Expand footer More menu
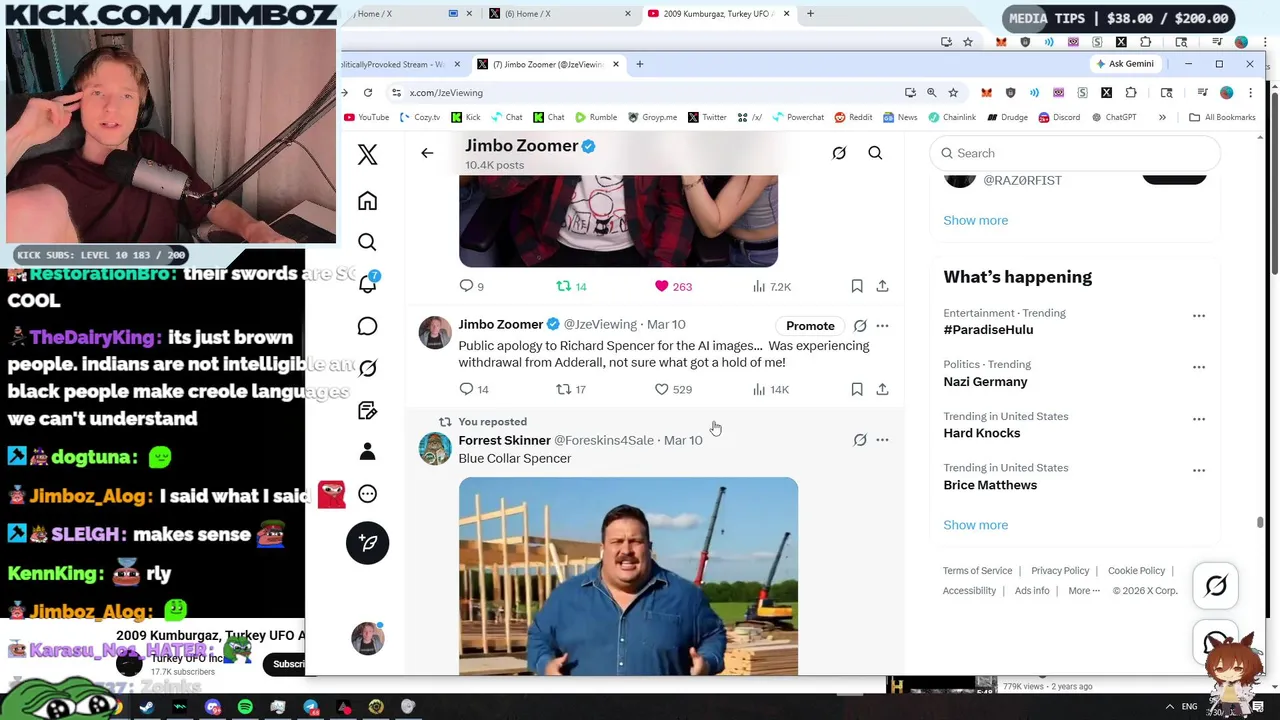The height and width of the screenshot is (720, 1280). coord(1084,591)
